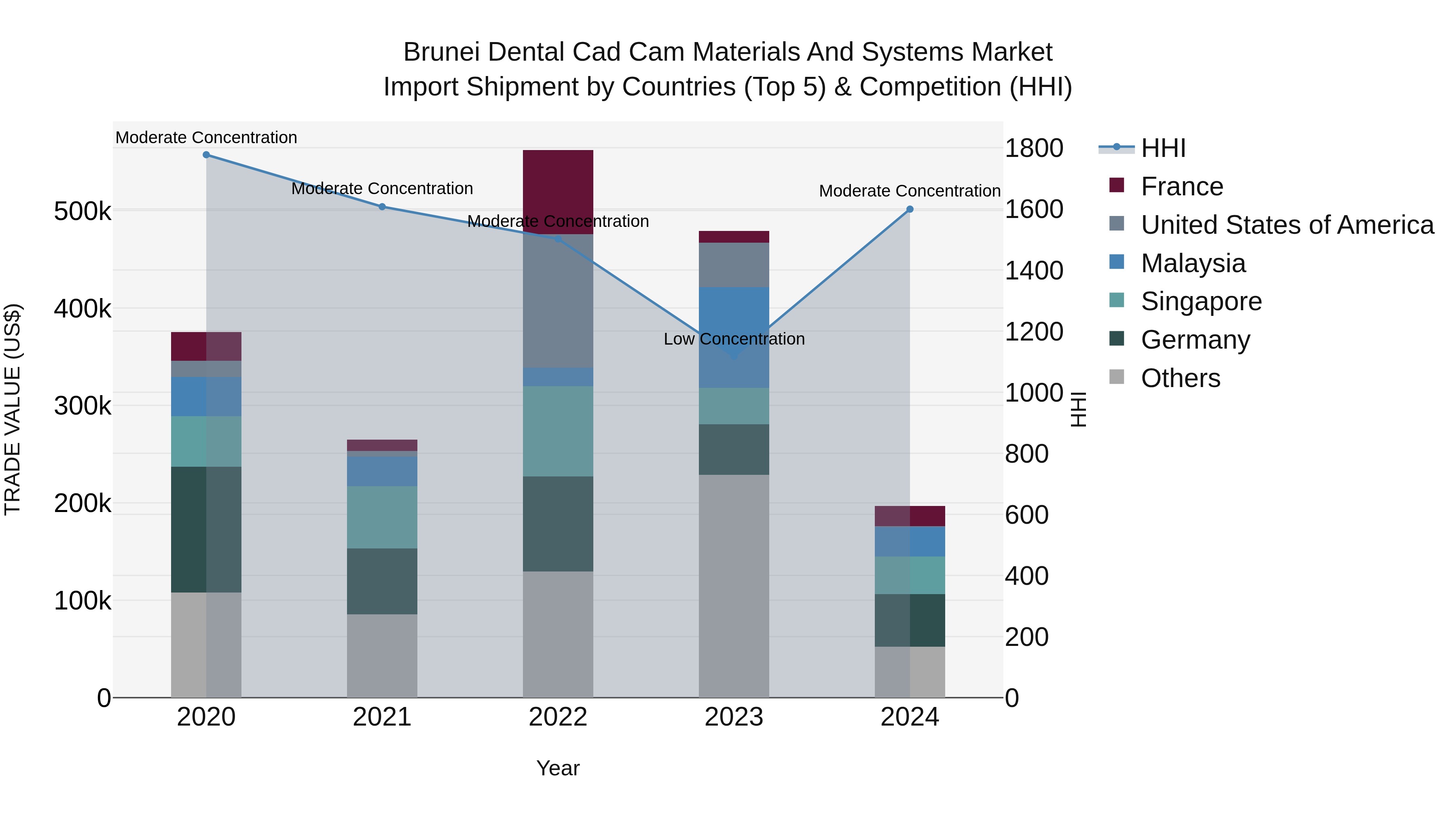
Task: Select the France segment of the 2022 bar
Action: point(558,192)
